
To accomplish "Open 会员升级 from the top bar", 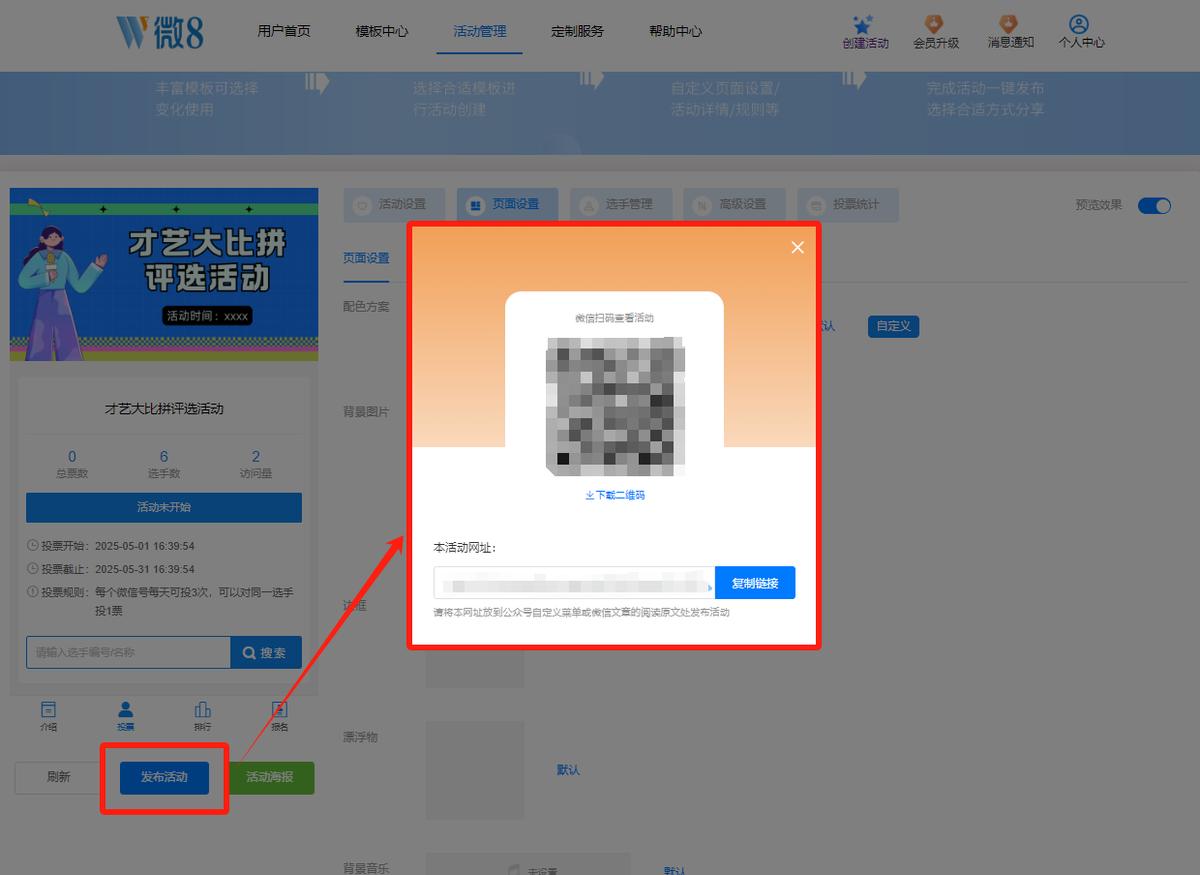I will pos(935,32).
